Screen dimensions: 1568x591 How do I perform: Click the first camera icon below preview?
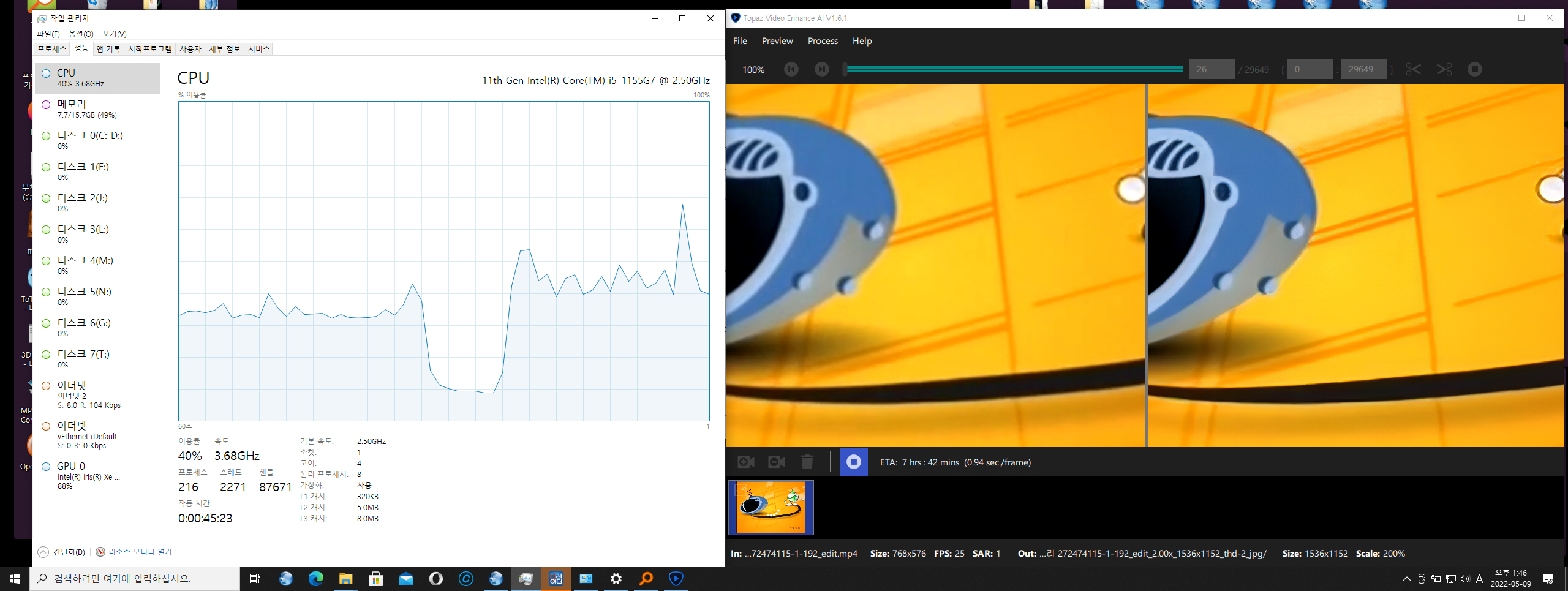(746, 462)
